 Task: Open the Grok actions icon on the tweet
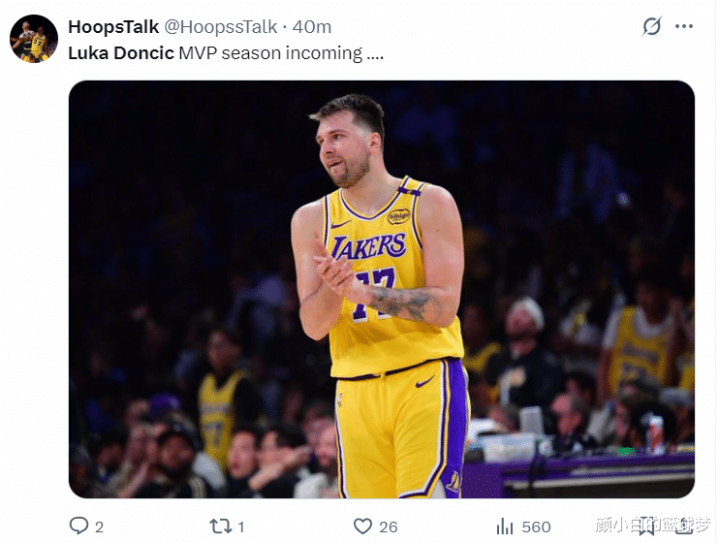(x=652, y=26)
